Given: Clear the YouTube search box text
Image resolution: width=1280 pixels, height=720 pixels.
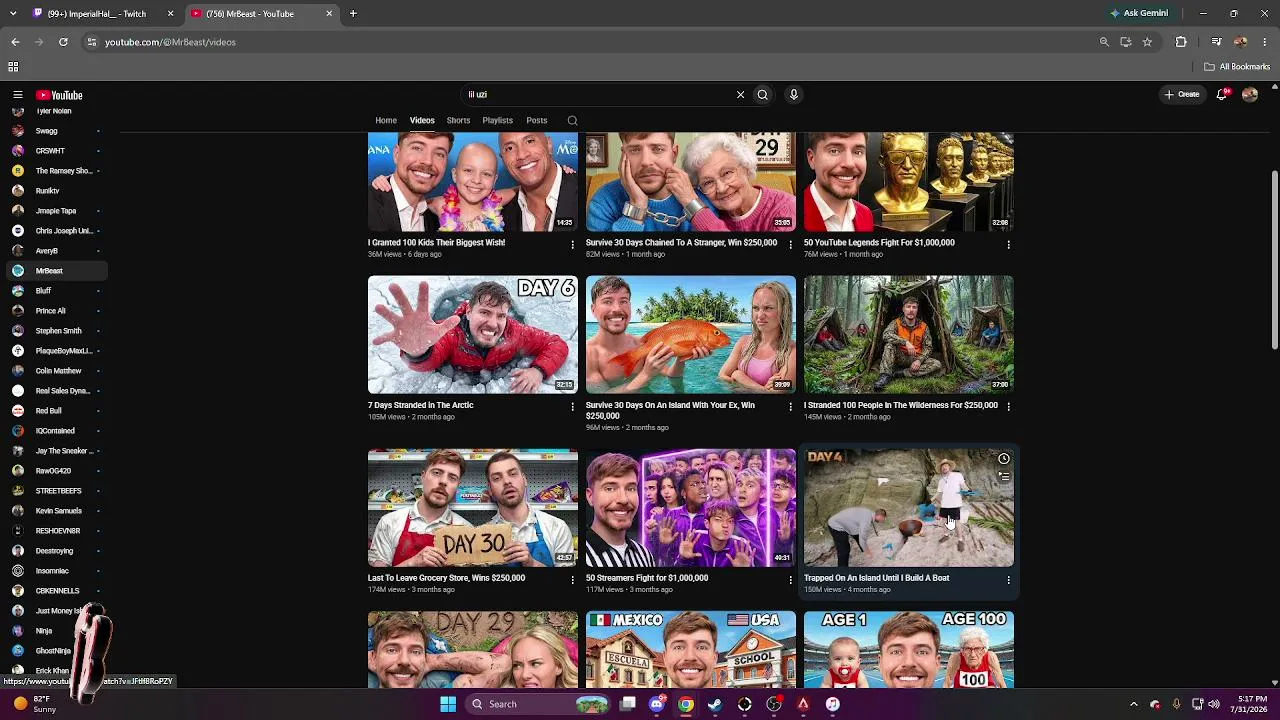Looking at the screenshot, I should pos(740,95).
